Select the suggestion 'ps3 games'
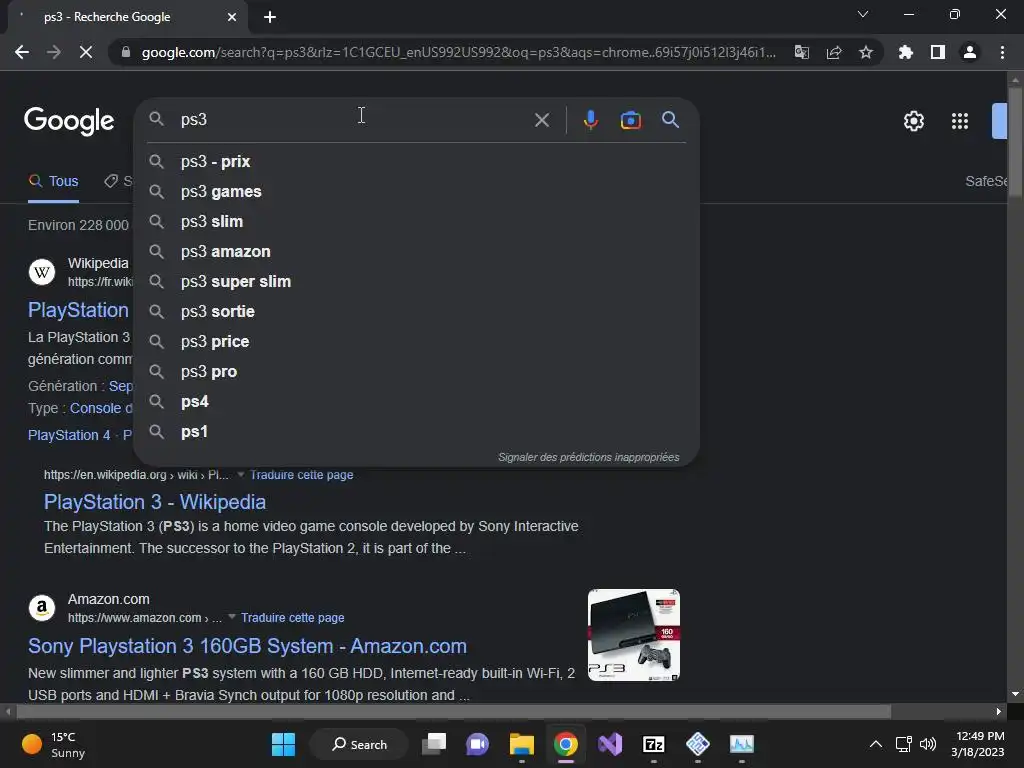 click(416, 191)
